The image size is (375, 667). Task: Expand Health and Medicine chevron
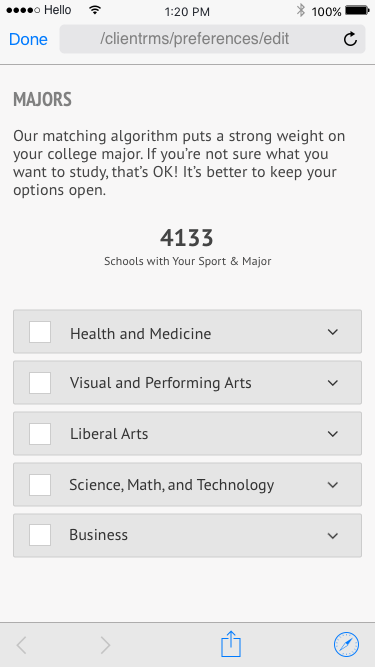pyautogui.click(x=333, y=332)
